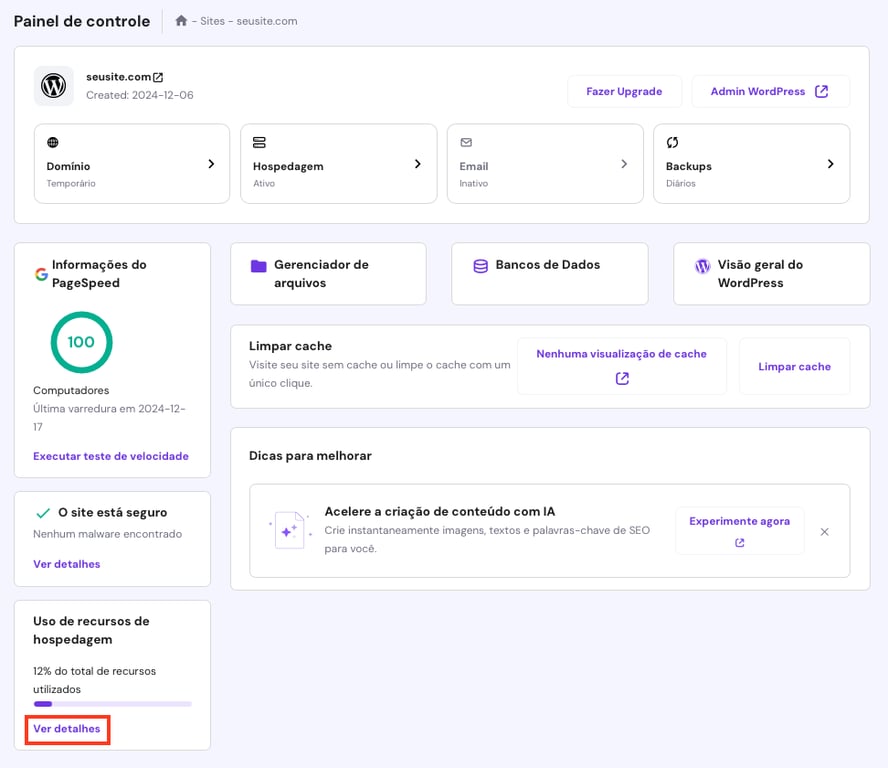Expand the Hospedagem card chevron
Viewport: 888px width, 768px height.
coord(418,164)
